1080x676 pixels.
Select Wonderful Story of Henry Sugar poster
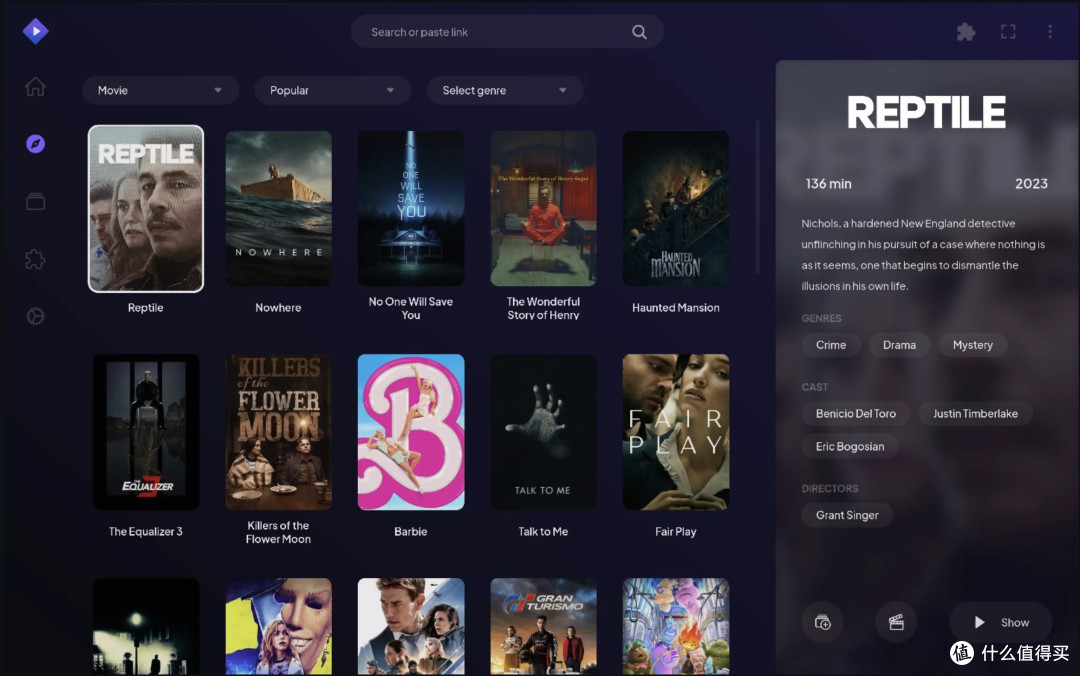pyautogui.click(x=543, y=209)
